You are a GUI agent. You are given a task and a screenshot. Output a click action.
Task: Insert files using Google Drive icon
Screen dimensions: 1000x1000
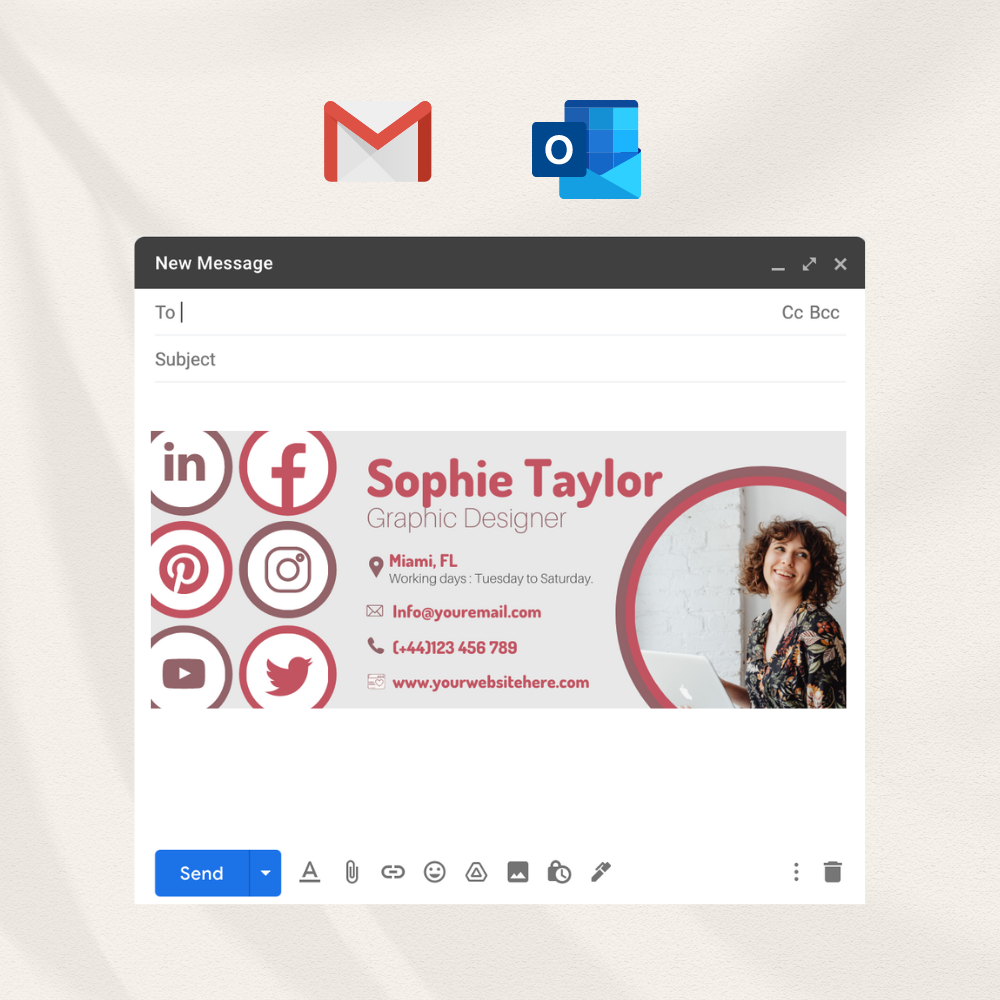(x=476, y=872)
